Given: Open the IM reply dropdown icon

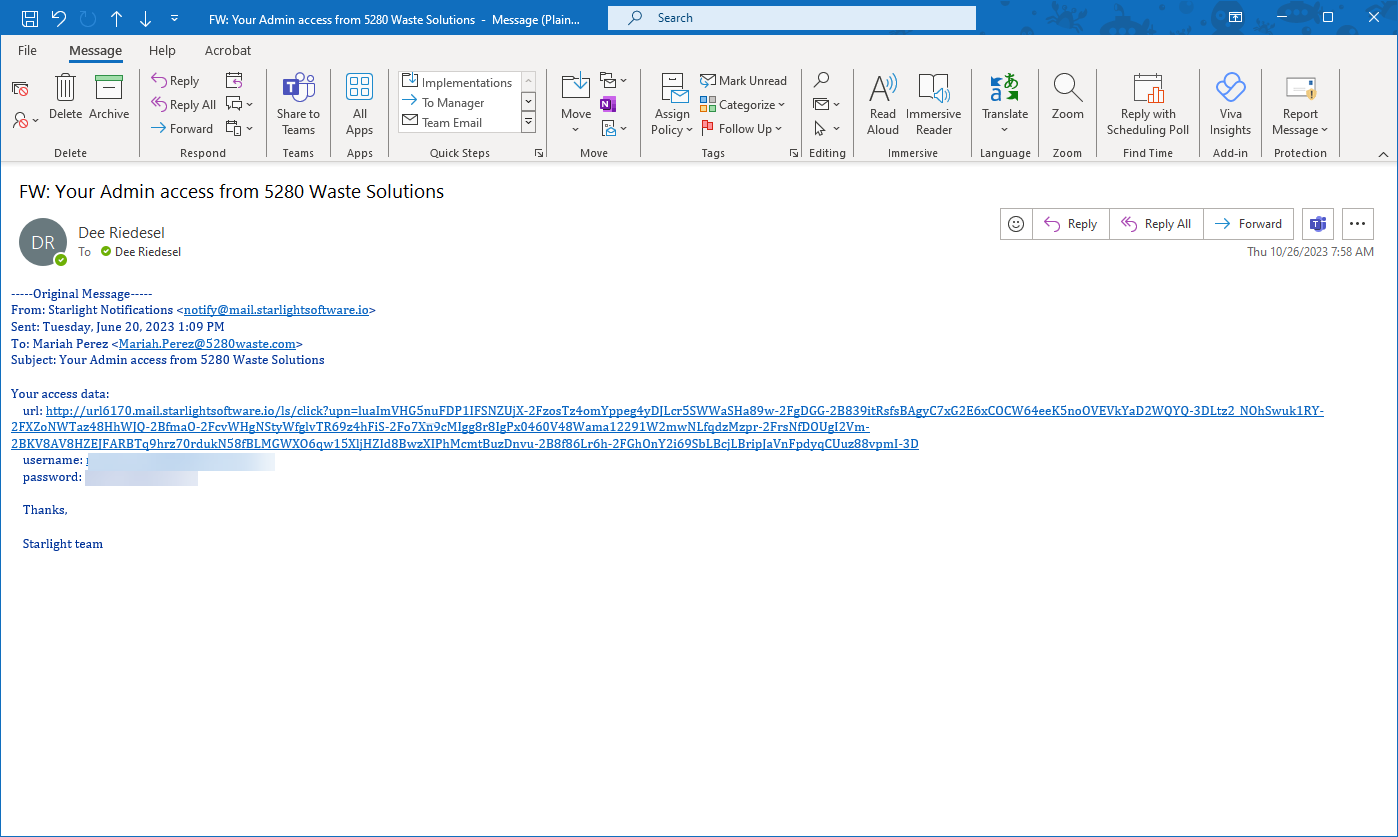Looking at the screenshot, I should point(239,105).
